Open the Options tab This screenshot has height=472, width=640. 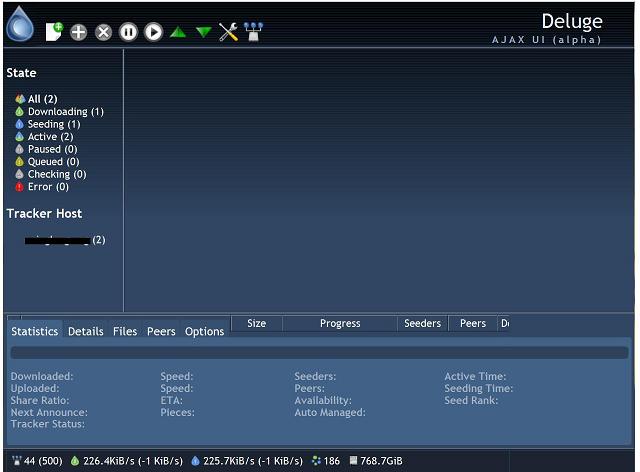click(x=204, y=331)
